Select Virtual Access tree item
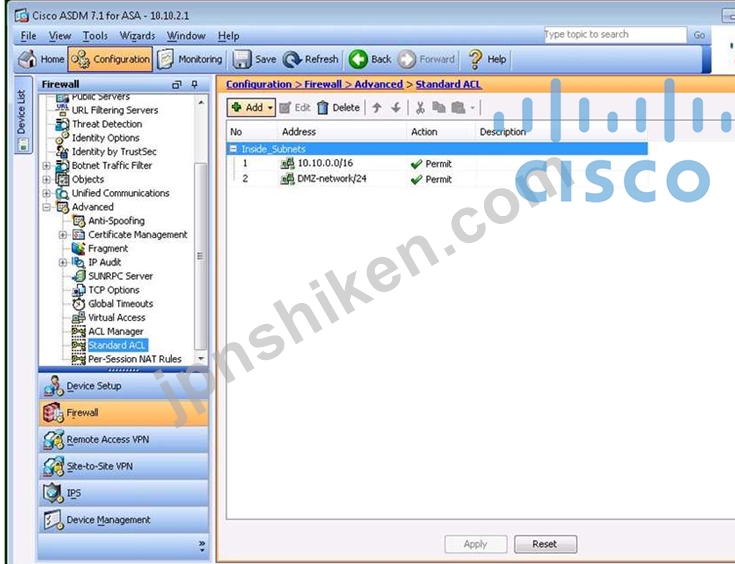Image resolution: width=735 pixels, height=564 pixels. point(117,317)
